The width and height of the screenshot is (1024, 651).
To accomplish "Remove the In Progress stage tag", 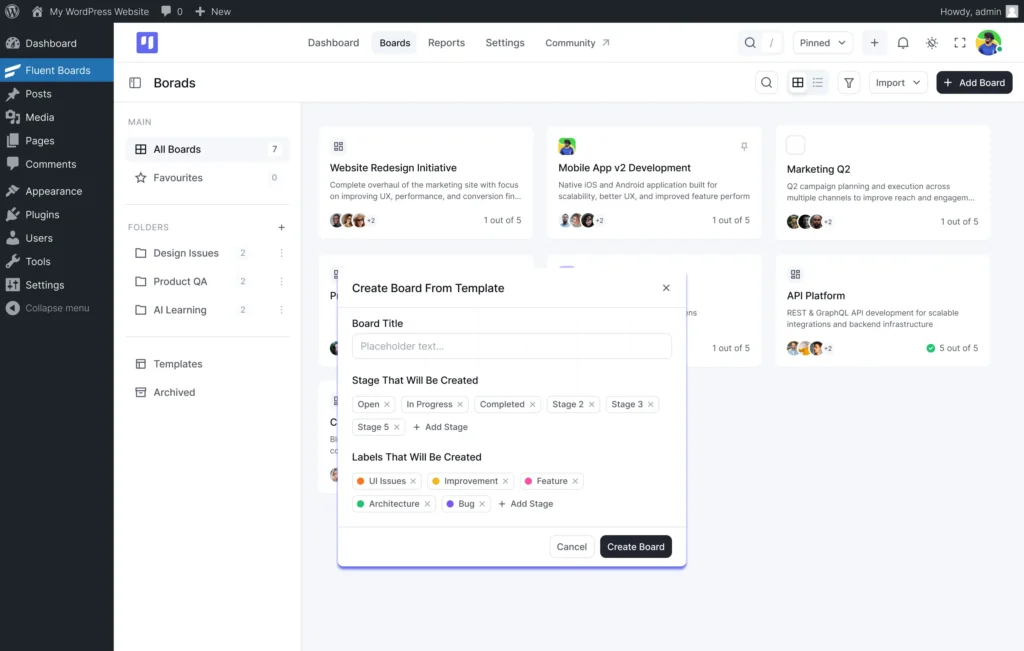I will pyautogui.click(x=460, y=404).
